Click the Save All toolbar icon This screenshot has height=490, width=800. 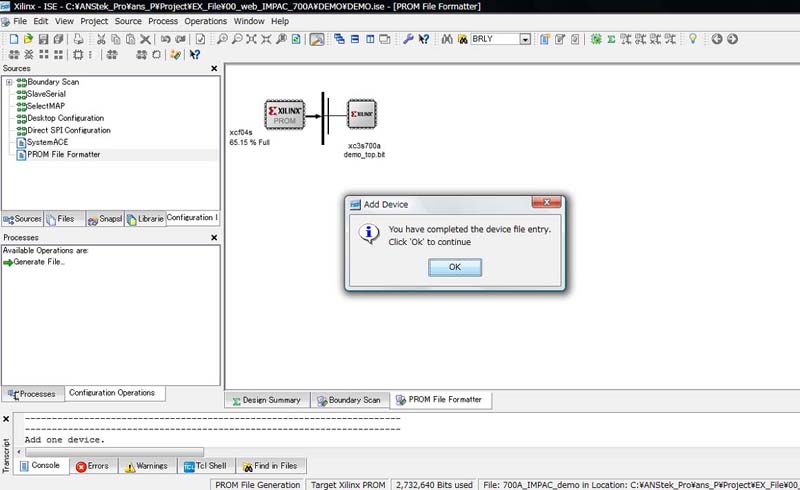tap(58, 39)
